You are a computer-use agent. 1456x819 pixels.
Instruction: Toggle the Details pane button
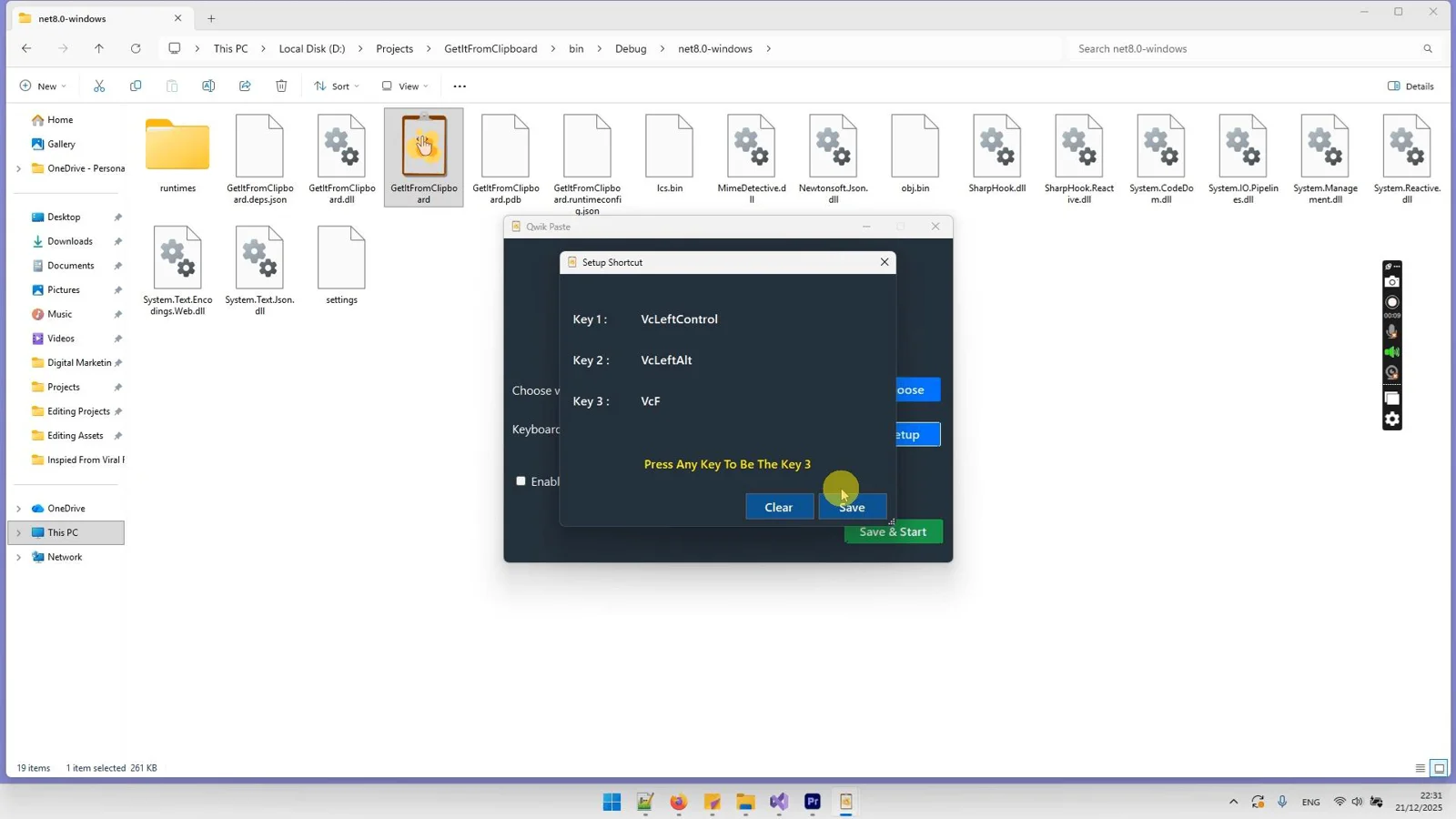coord(1410,86)
